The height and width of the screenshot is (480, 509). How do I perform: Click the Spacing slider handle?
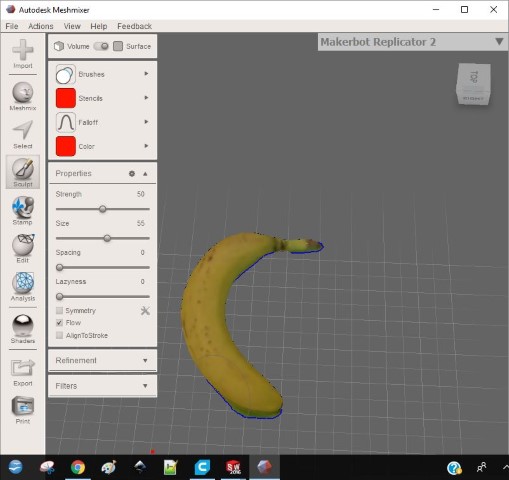tap(60, 267)
